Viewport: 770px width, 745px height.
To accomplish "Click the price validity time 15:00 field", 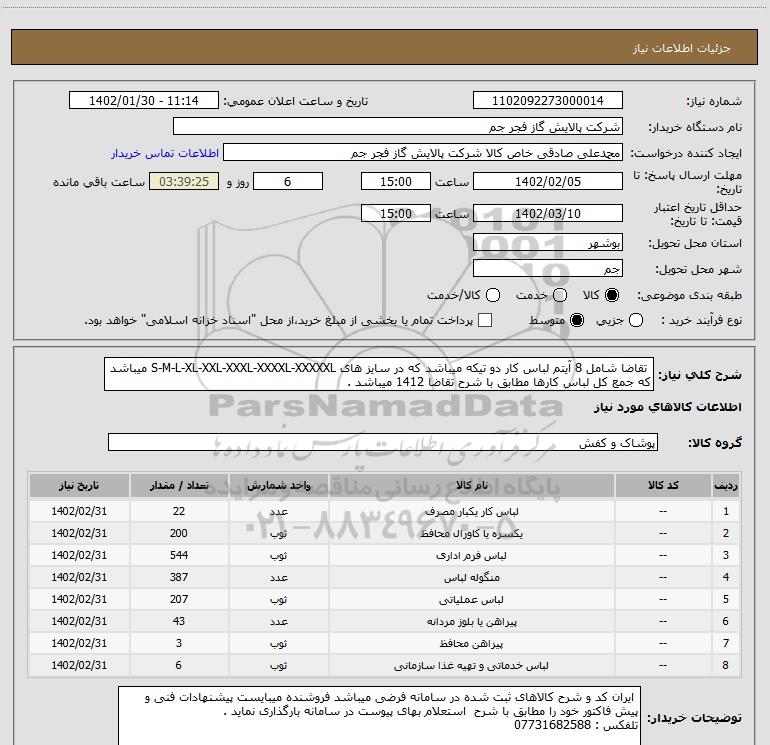I will pos(396,213).
